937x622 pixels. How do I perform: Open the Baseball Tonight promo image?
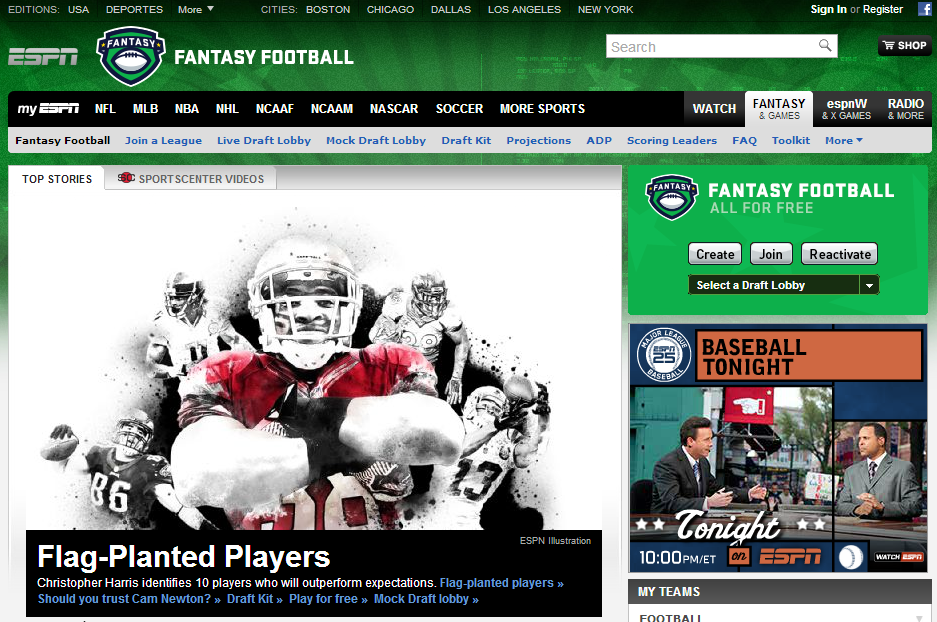point(778,448)
